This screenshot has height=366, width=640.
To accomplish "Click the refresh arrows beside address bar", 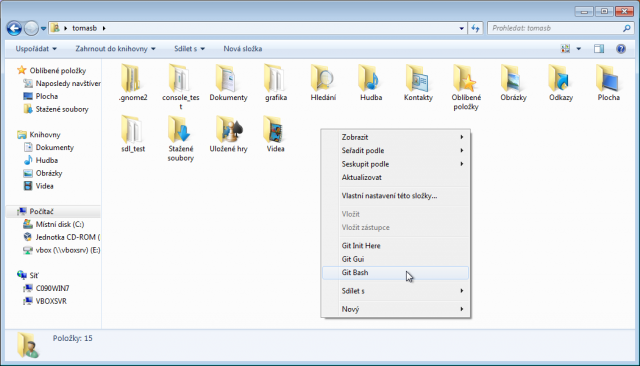I will [x=475, y=28].
